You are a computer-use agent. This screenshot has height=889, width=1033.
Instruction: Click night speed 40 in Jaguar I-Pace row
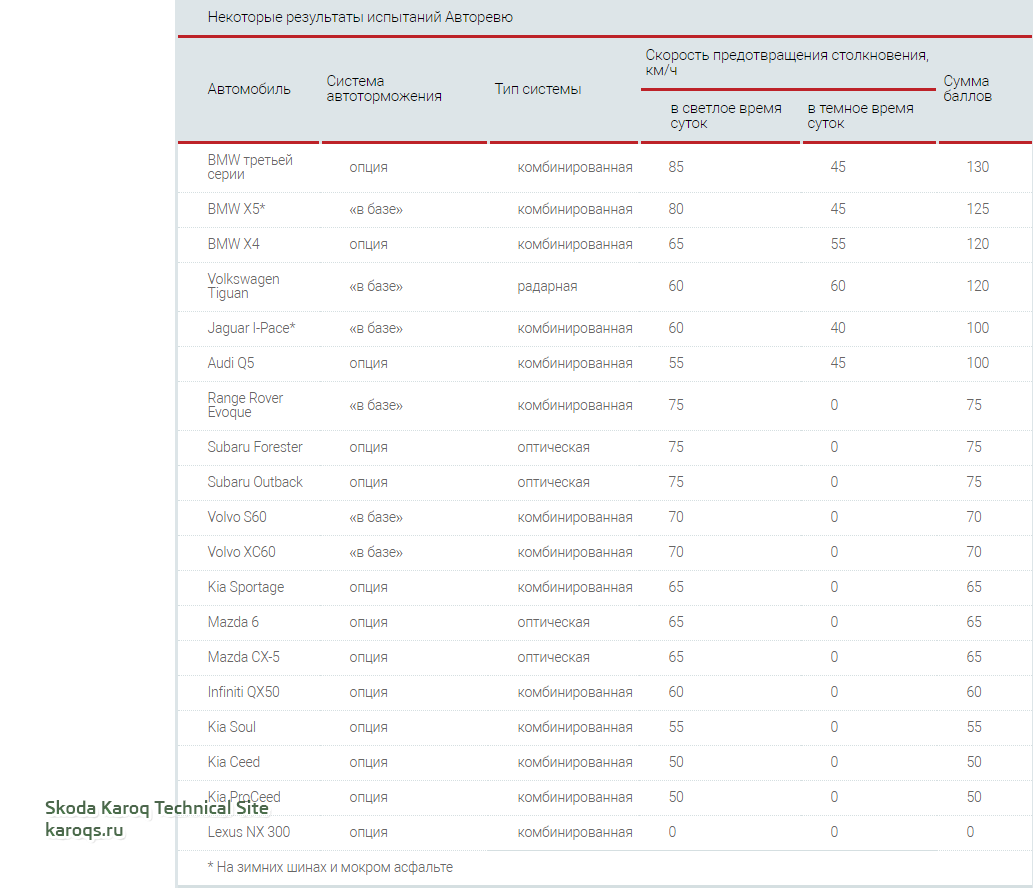837,328
